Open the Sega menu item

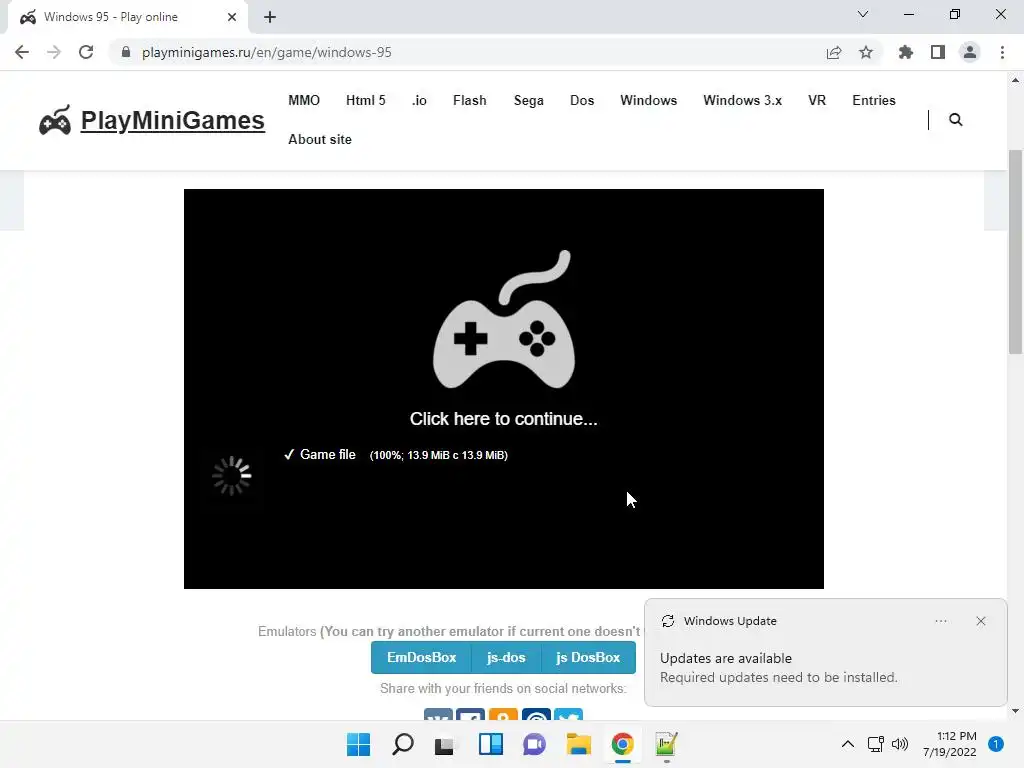point(528,101)
